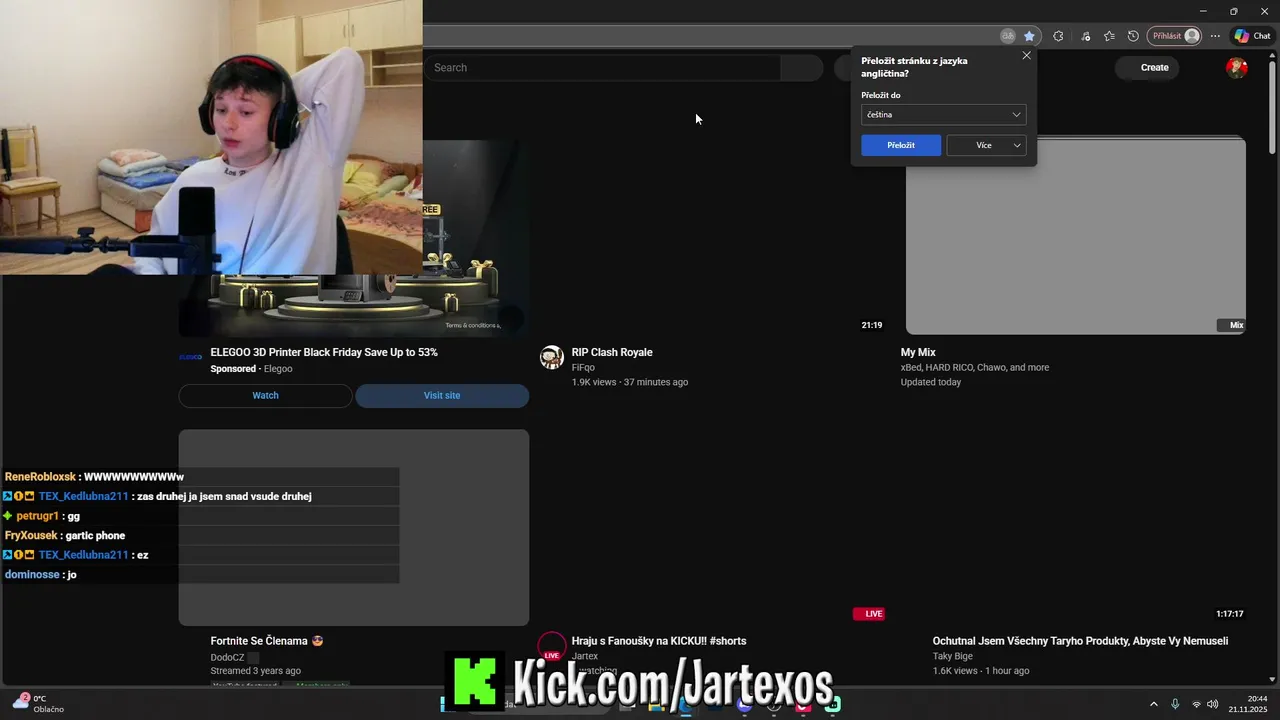Viewport: 1280px width, 720px height.
Task: Click the Watch button under ELEGOO ad
Action: [265, 395]
